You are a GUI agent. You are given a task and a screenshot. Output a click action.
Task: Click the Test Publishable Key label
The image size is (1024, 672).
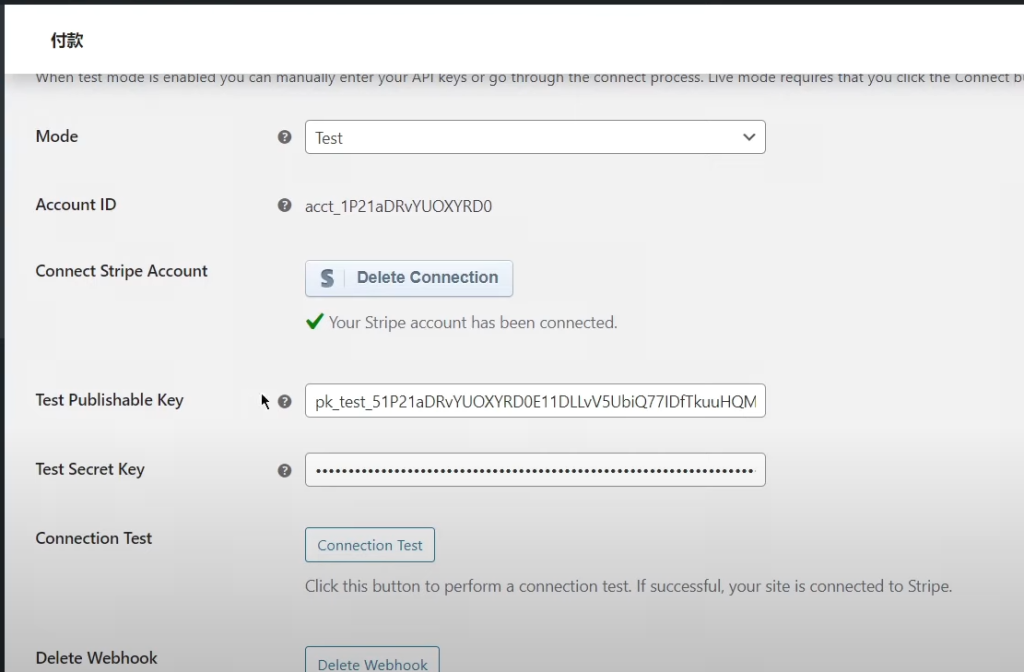109,400
